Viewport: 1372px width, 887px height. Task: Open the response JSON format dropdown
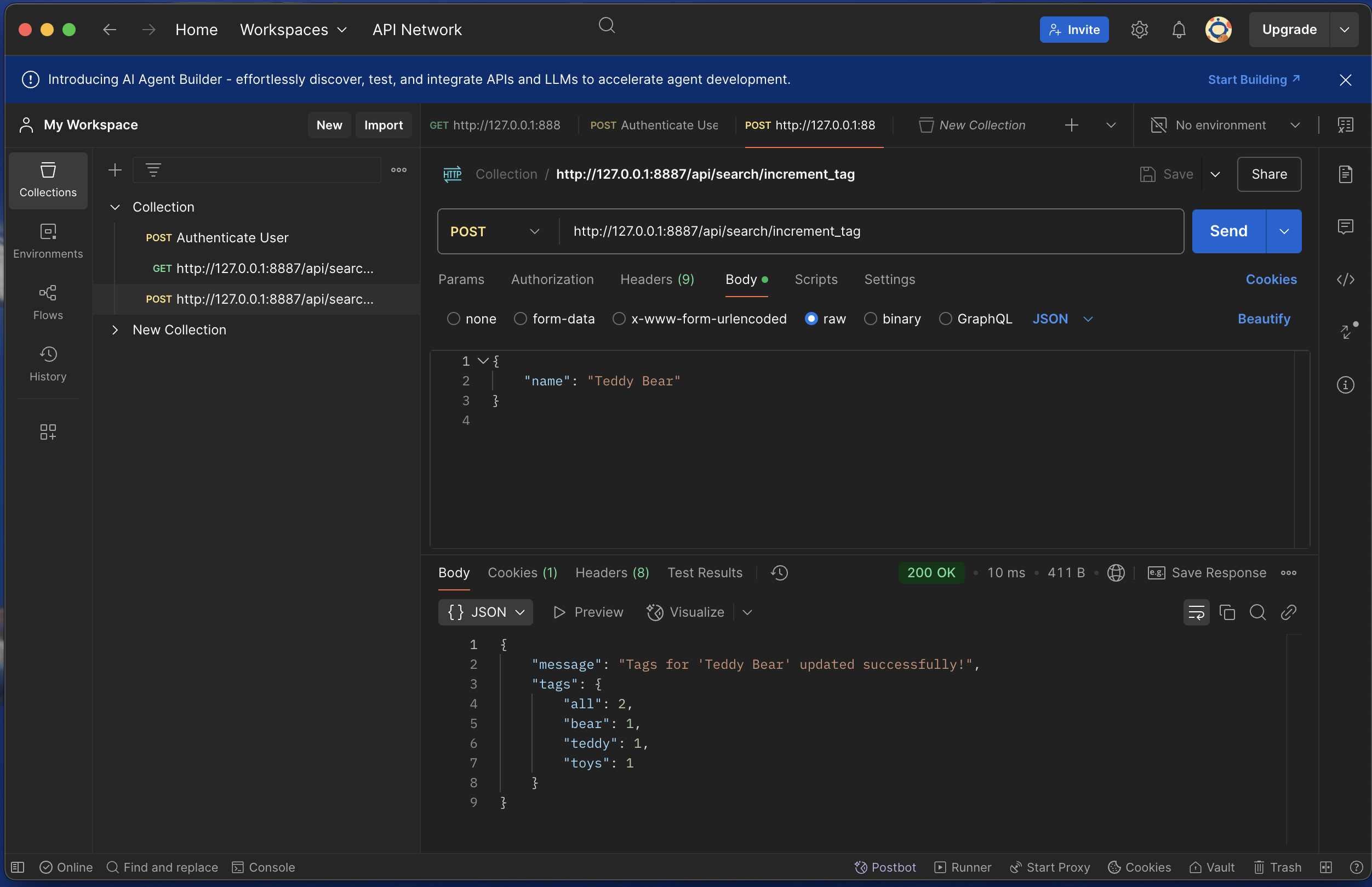[x=485, y=612]
